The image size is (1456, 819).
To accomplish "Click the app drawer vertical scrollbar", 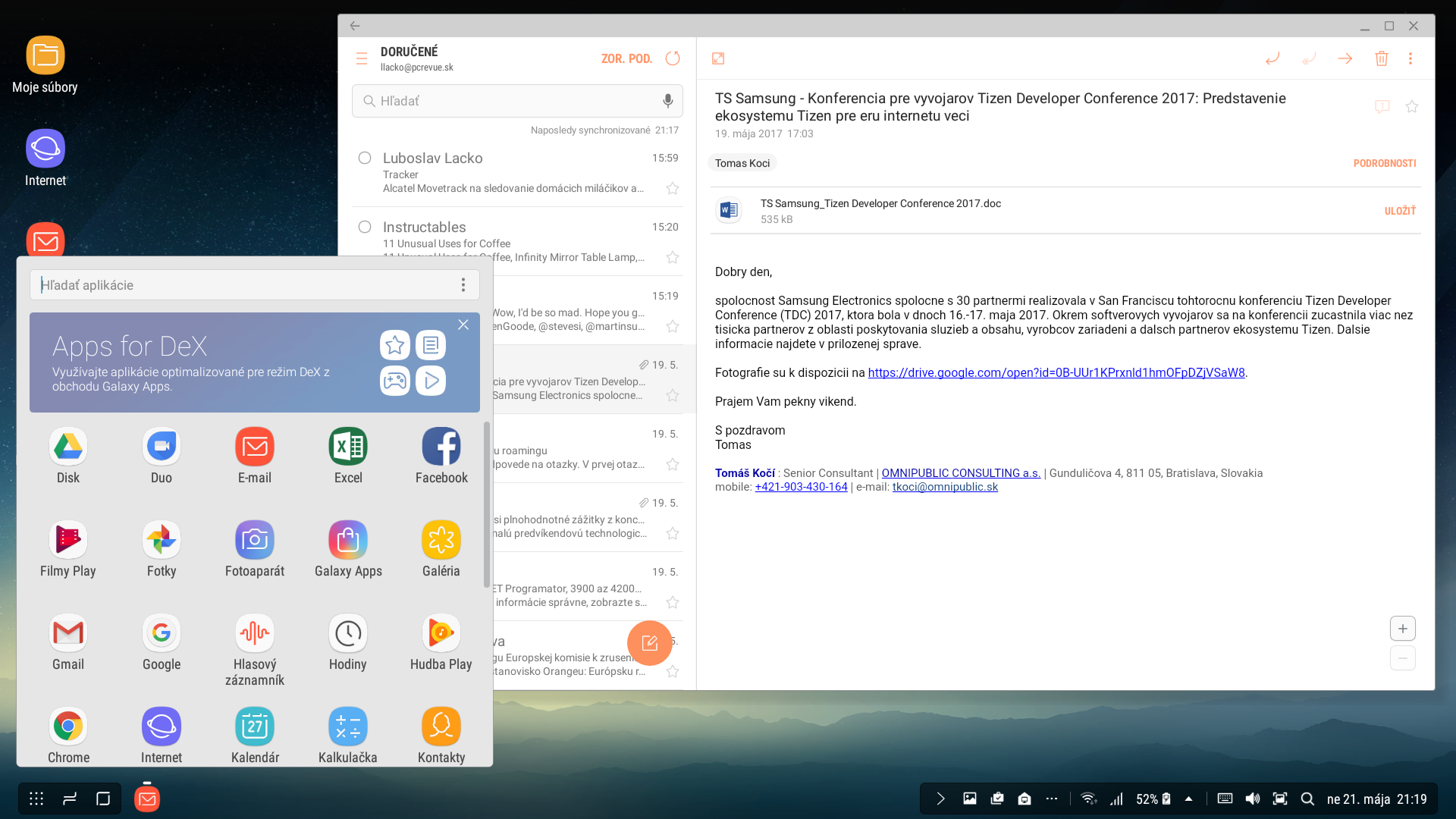I will click(486, 504).
